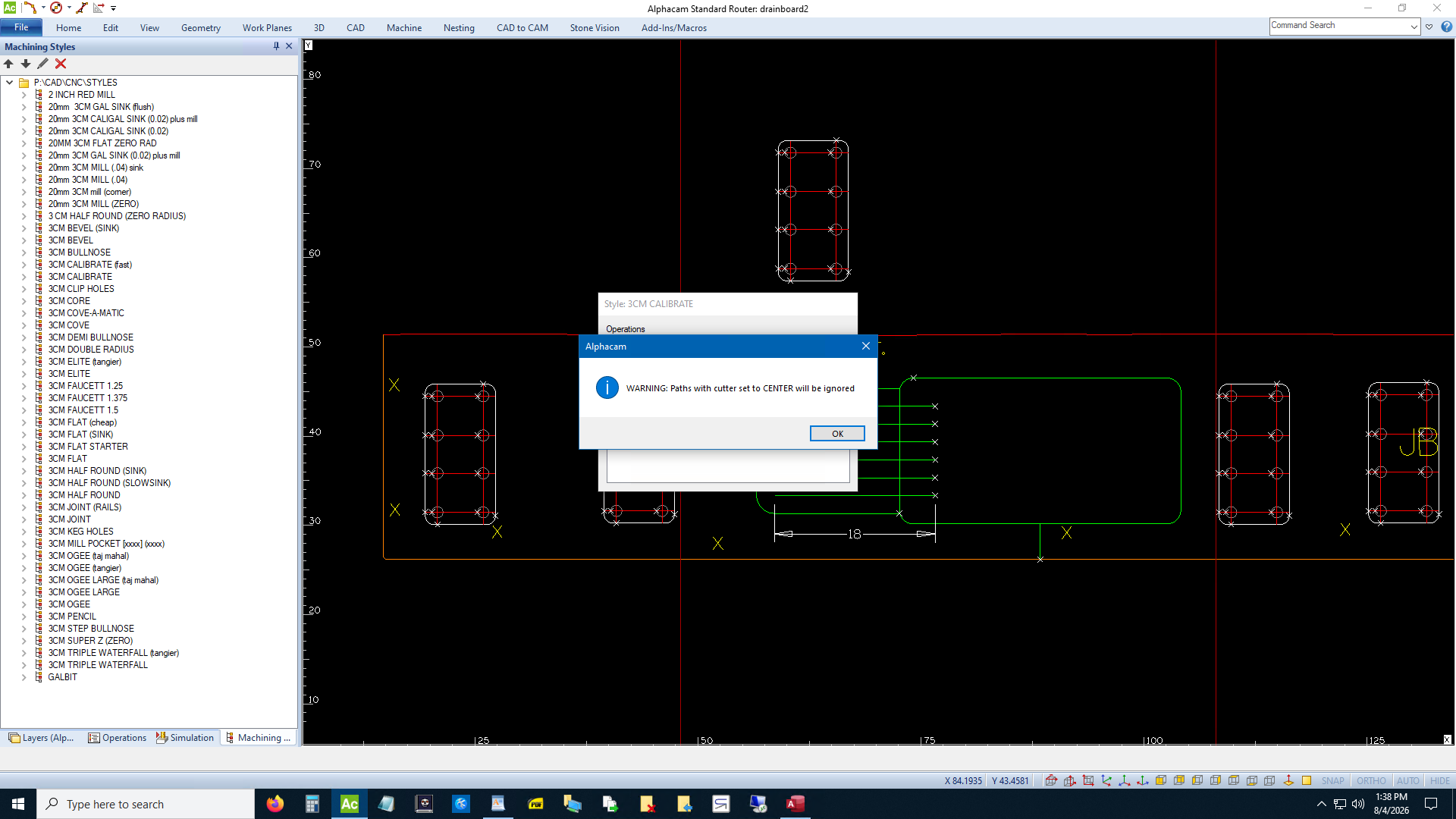This screenshot has height=819, width=1456.
Task: Click the first yellow-faced cube view icon
Action: 1161,780
